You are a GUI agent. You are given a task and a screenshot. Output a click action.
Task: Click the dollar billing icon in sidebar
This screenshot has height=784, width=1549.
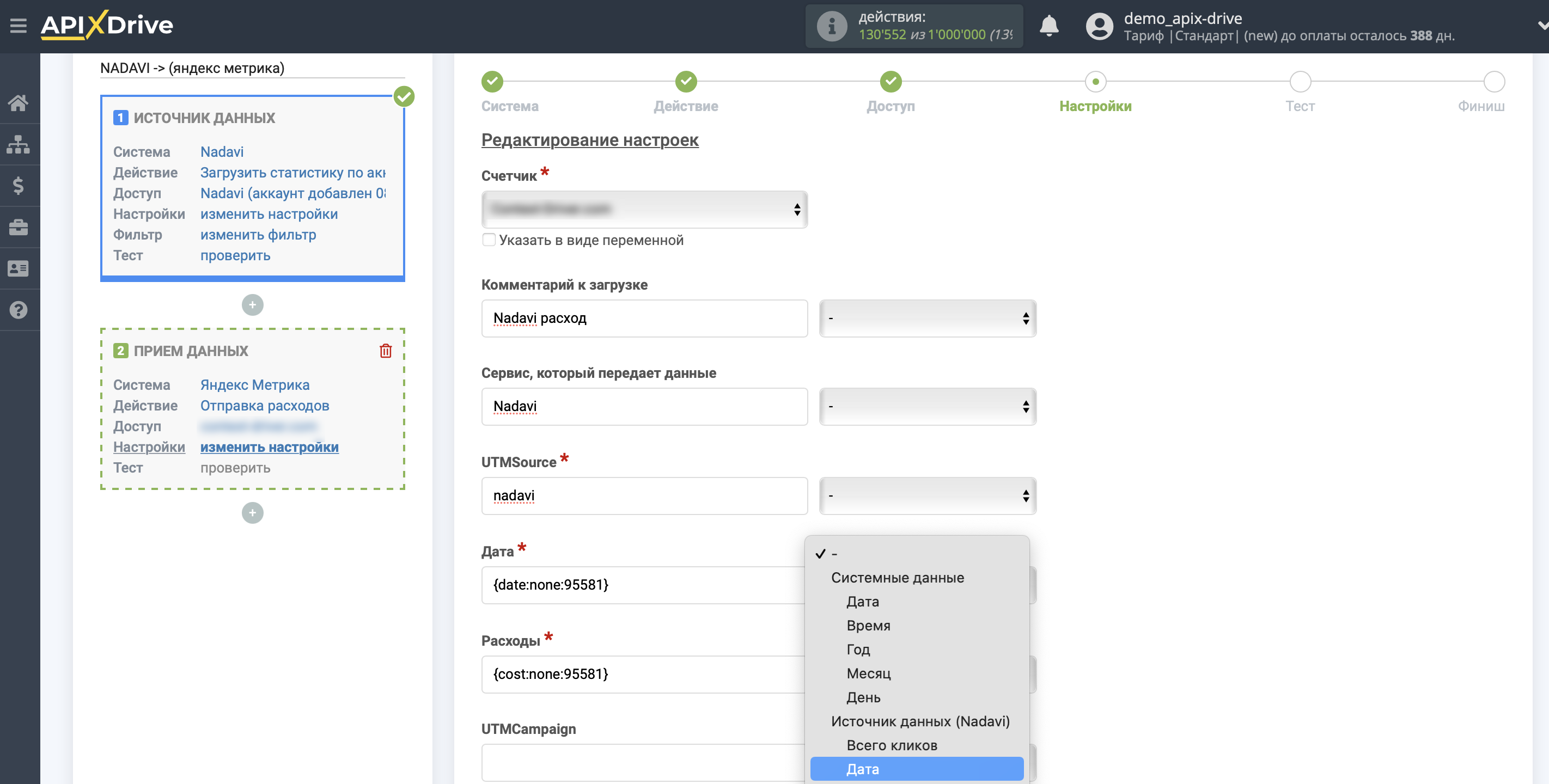(x=19, y=186)
